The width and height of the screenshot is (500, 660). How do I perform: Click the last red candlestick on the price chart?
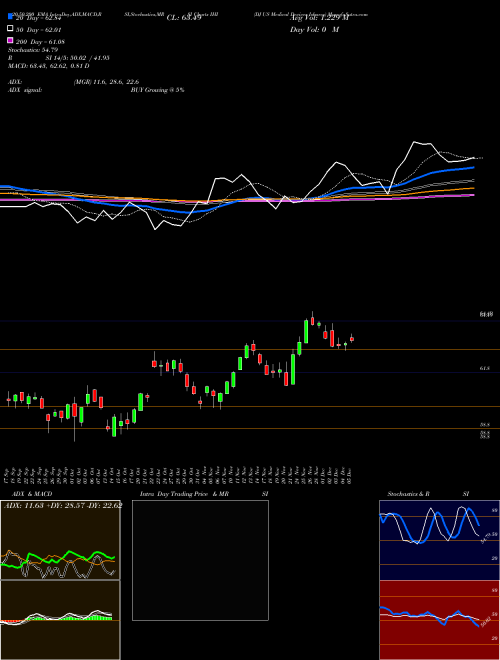tap(352, 339)
